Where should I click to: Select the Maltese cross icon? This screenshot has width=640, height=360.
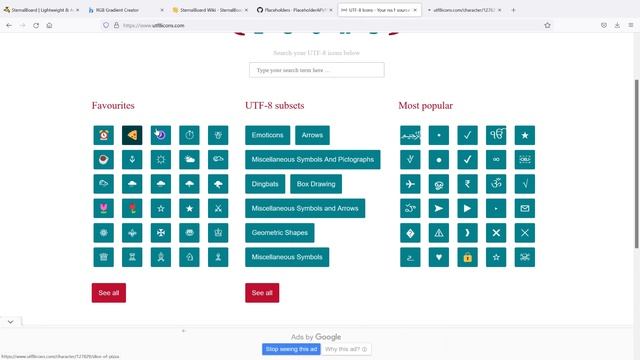click(x=161, y=233)
